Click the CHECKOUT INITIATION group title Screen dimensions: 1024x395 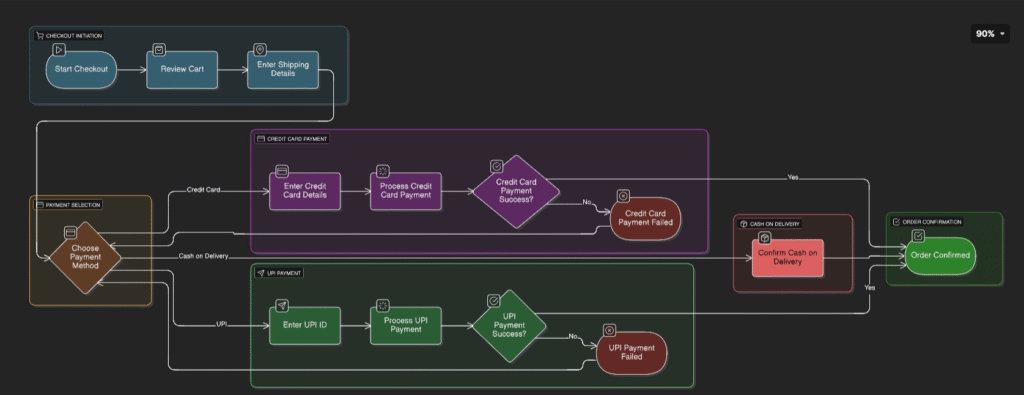[74, 36]
